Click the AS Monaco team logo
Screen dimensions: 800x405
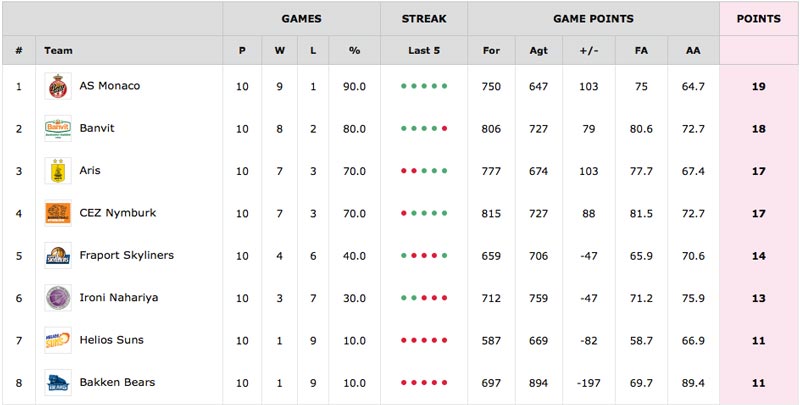pos(58,86)
